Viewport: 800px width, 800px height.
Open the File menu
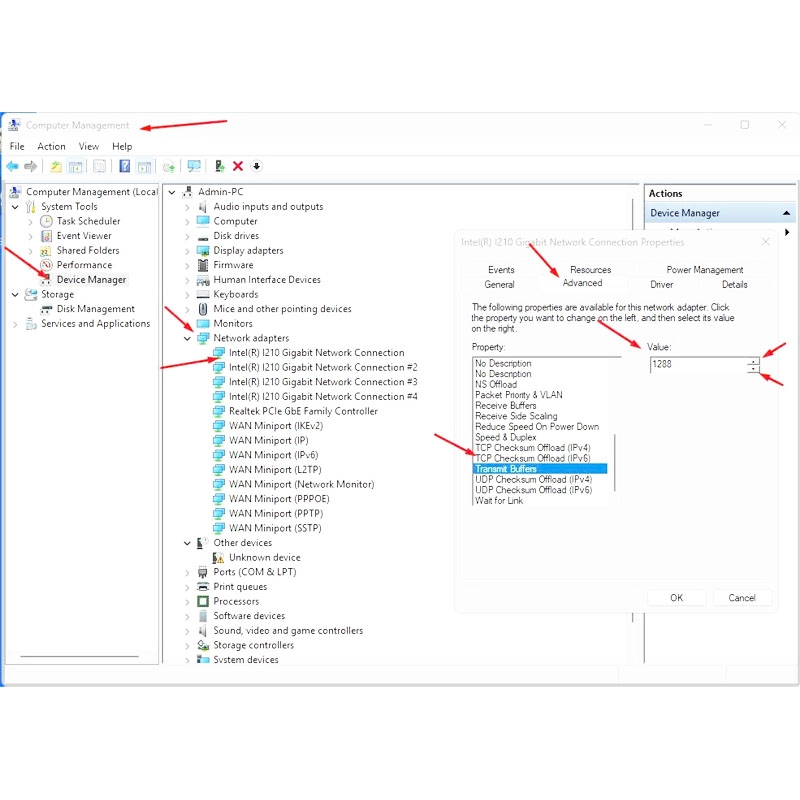click(17, 146)
